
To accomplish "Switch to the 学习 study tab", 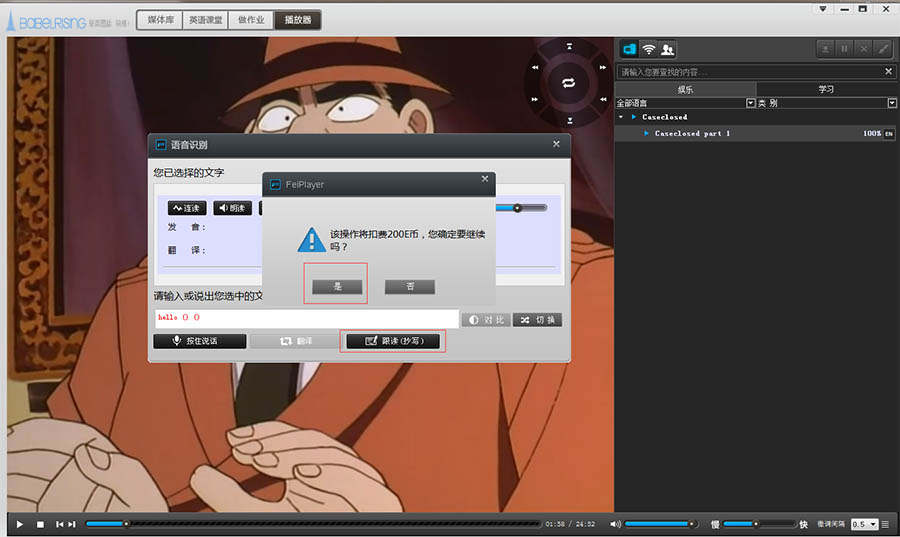I will 827,90.
